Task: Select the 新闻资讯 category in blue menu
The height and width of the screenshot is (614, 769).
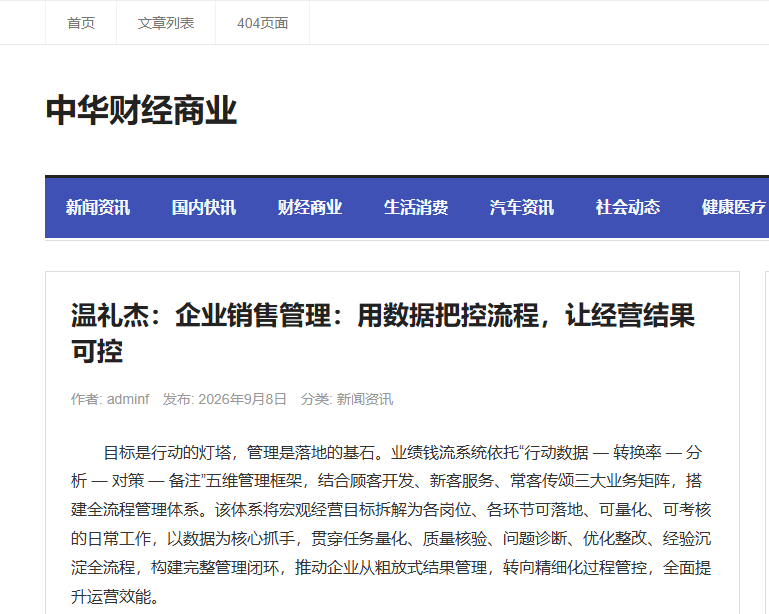Action: pyautogui.click(x=98, y=207)
